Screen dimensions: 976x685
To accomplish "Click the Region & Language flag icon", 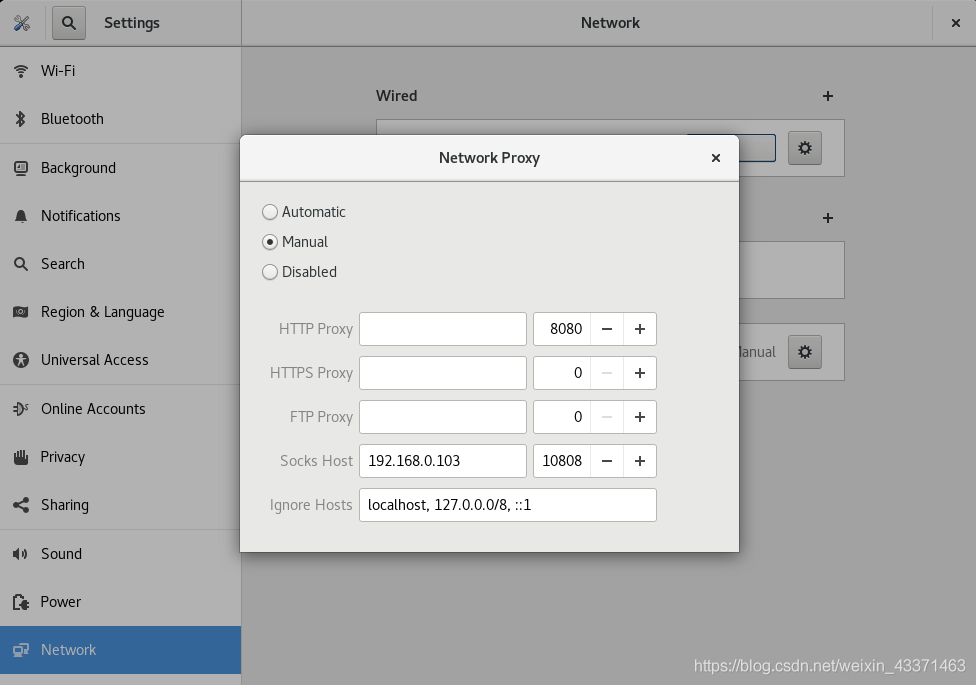I will pos(21,312).
